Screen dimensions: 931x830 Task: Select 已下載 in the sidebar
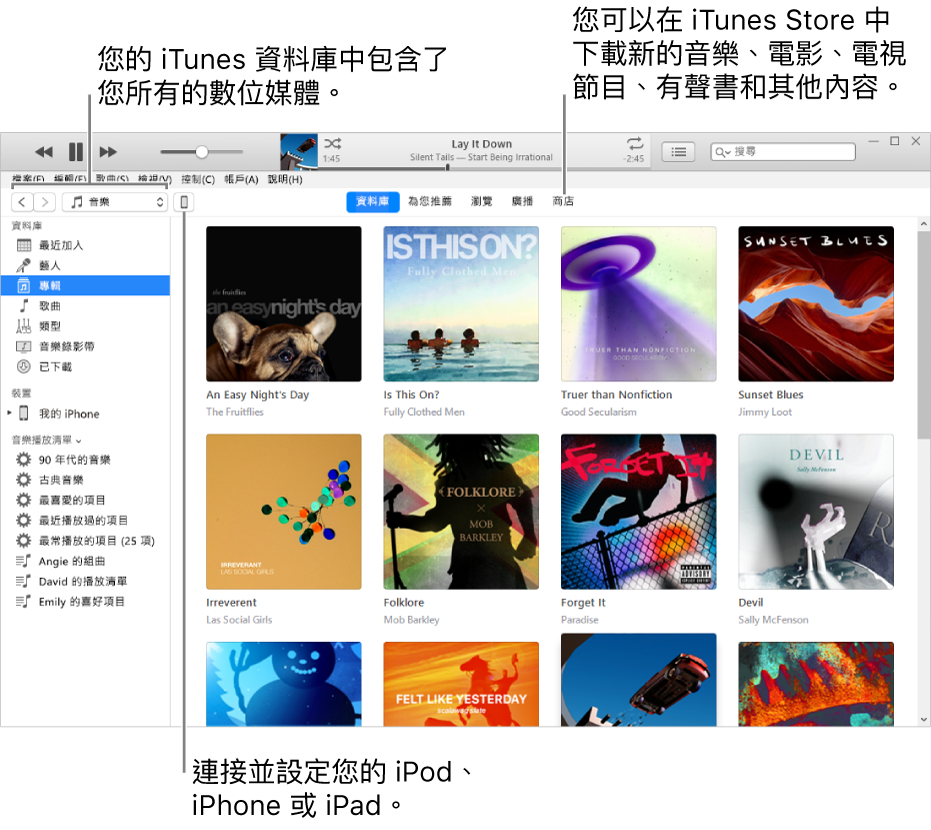(x=86, y=367)
